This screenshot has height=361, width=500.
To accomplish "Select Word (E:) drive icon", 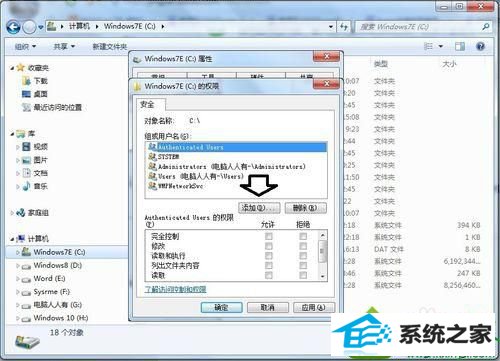I will (x=26, y=279).
